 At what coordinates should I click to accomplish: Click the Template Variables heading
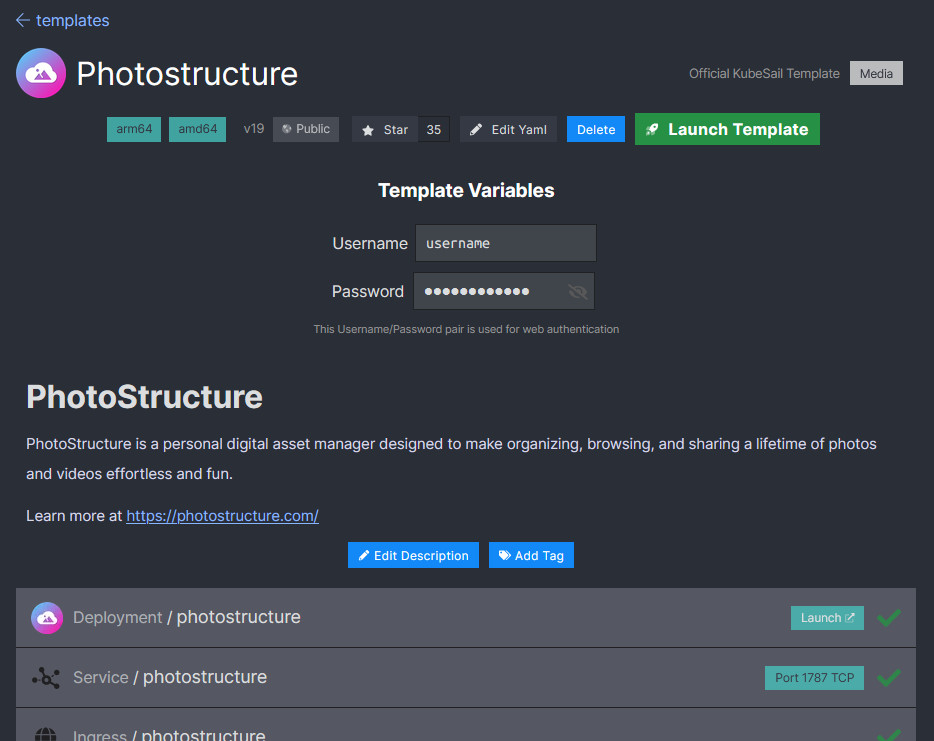coord(466,191)
